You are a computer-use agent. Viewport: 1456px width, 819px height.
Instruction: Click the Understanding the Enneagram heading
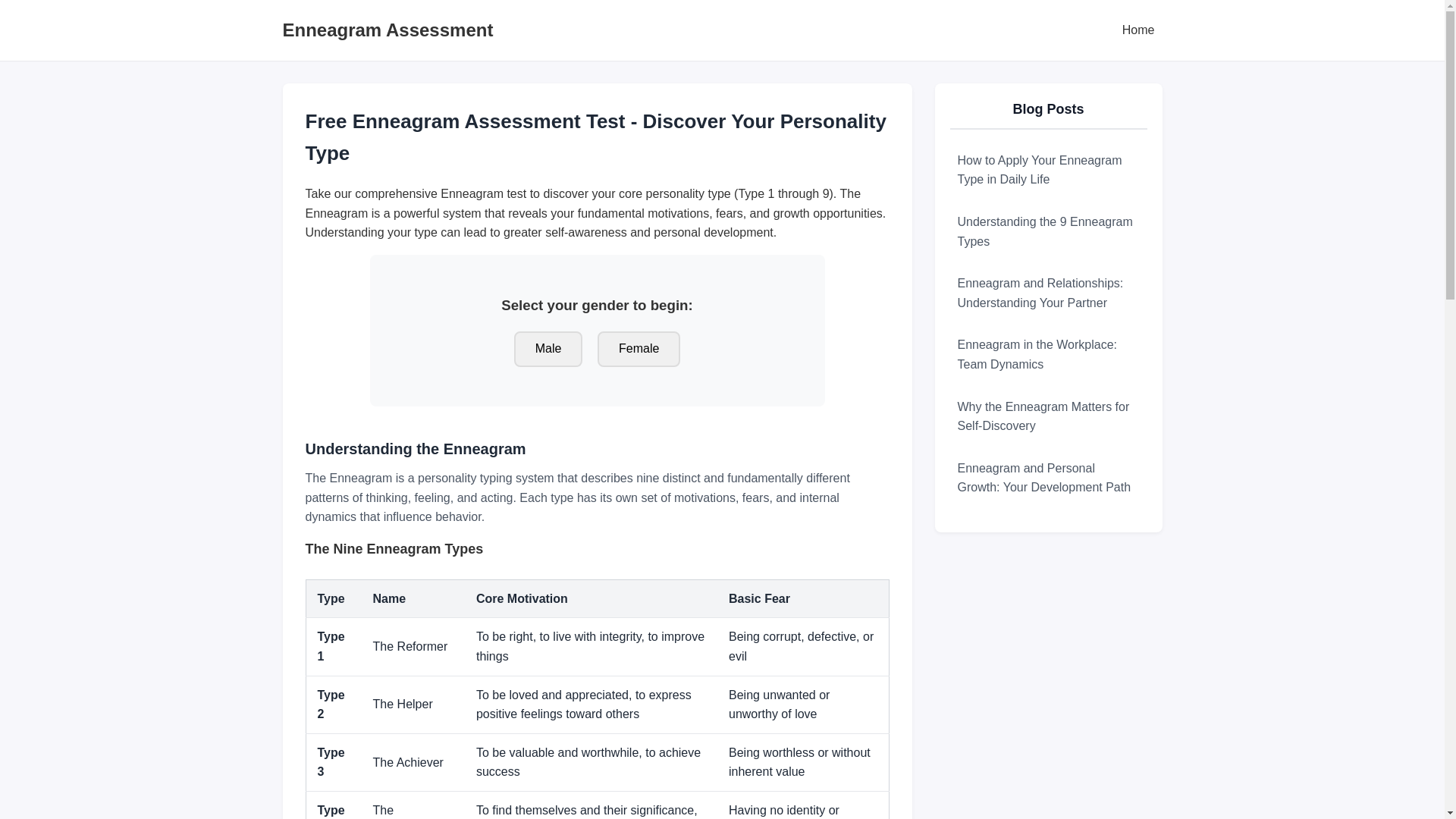(x=415, y=449)
